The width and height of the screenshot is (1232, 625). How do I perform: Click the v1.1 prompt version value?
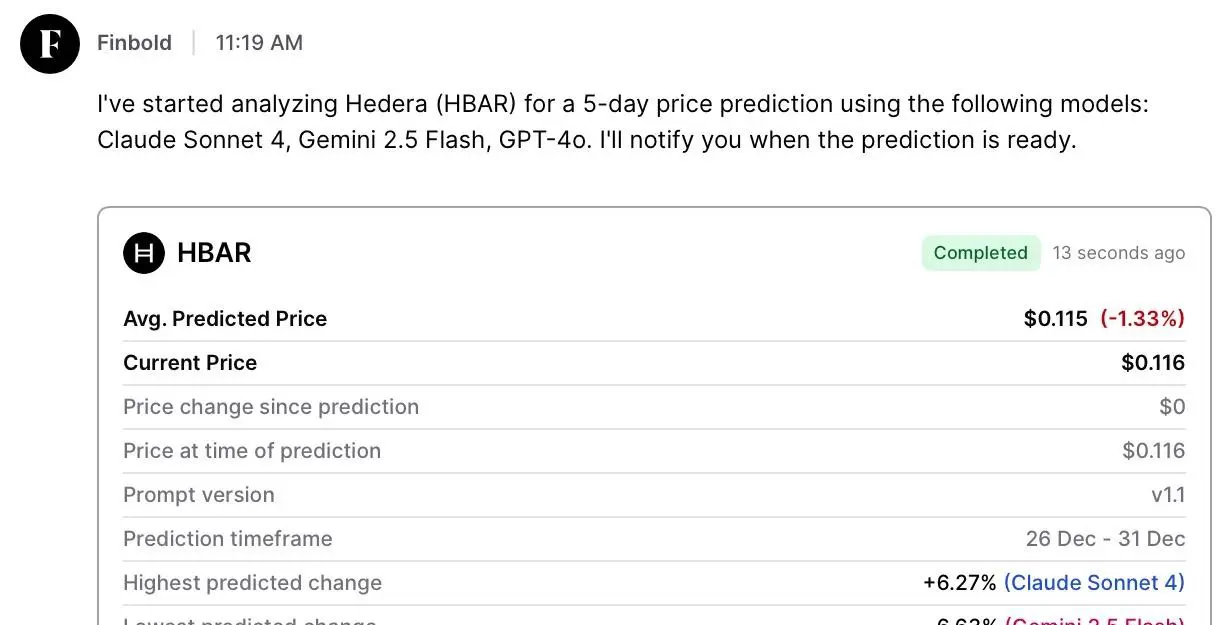pyautogui.click(x=1167, y=495)
